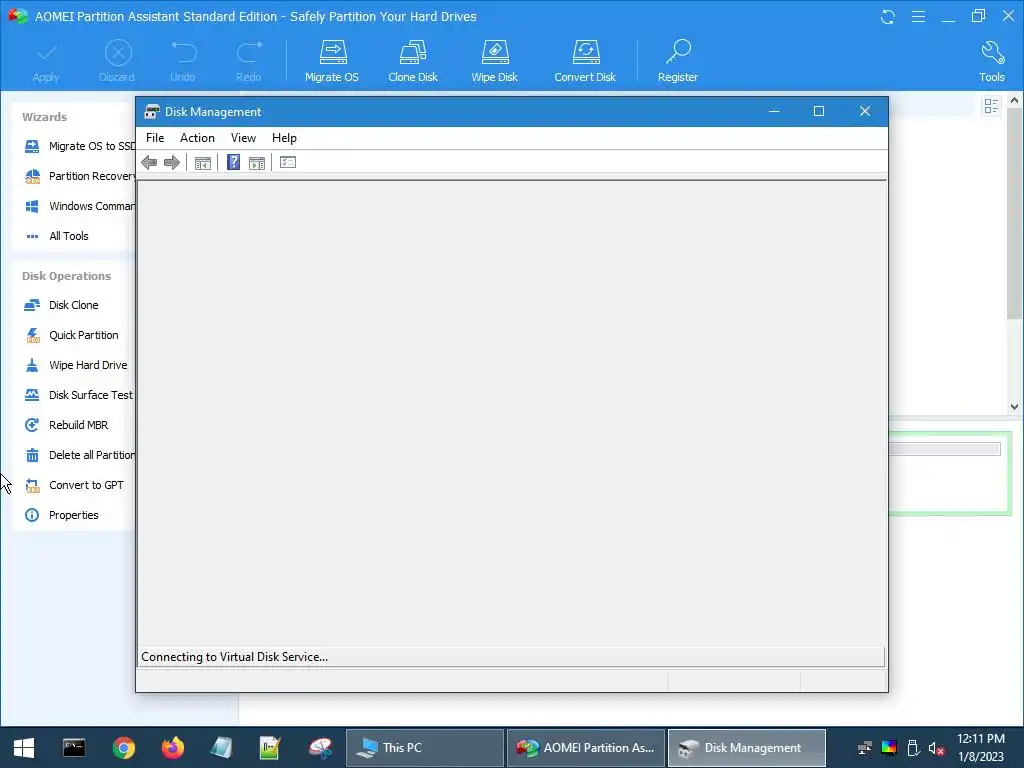Image resolution: width=1024 pixels, height=768 pixels.
Task: Click Show/Hide Action Pane icon
Action: click(x=257, y=163)
